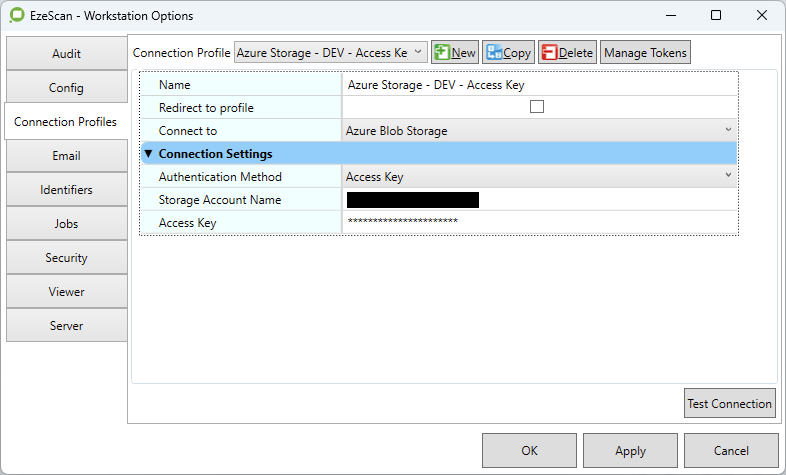Tick the Redirect to profile checkbox
This screenshot has height=475, width=786.
click(537, 108)
